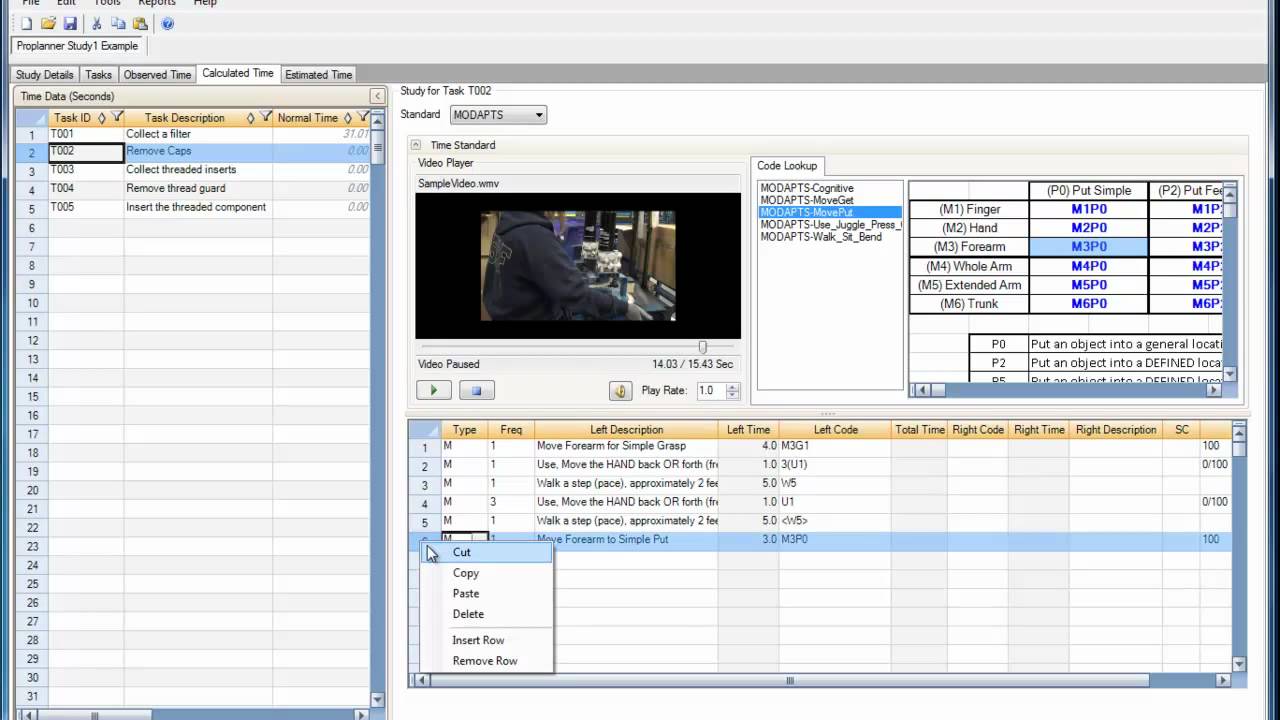
Task: Select the Code Lookup tab
Action: pyautogui.click(x=787, y=166)
